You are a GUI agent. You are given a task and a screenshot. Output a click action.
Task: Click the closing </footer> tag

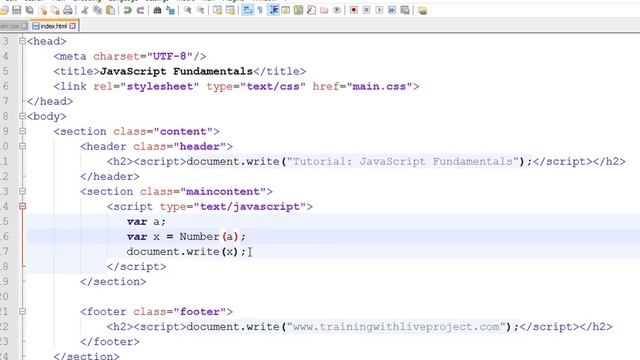pos(110,342)
